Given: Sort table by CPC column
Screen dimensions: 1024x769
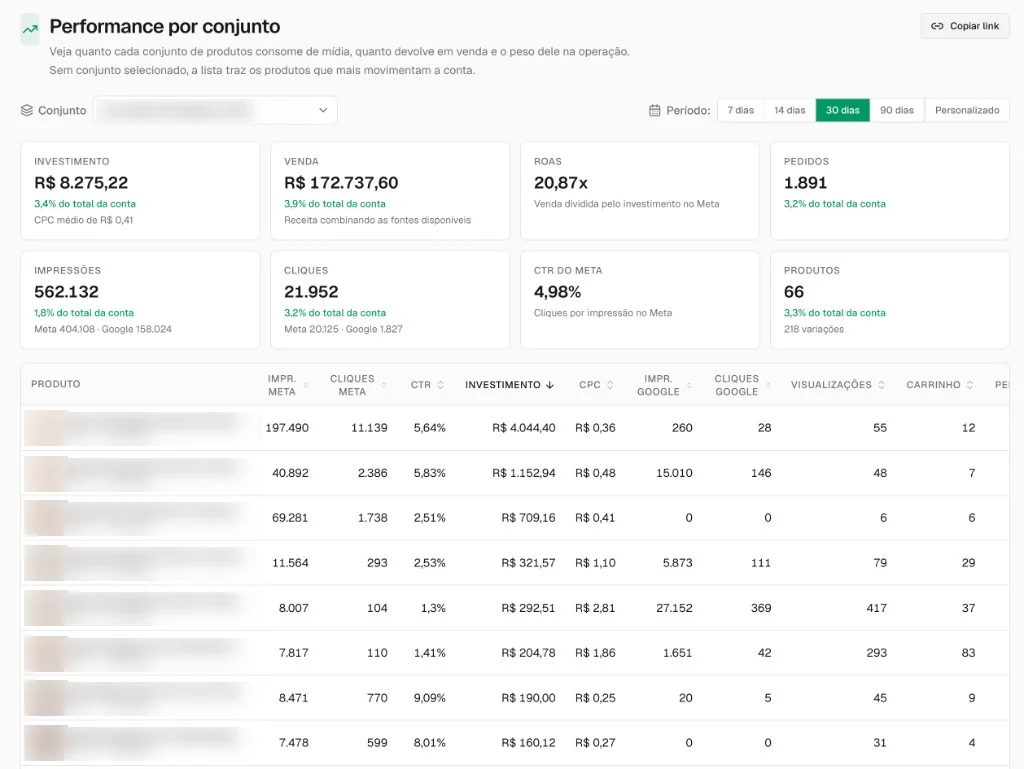Looking at the screenshot, I should tap(596, 385).
